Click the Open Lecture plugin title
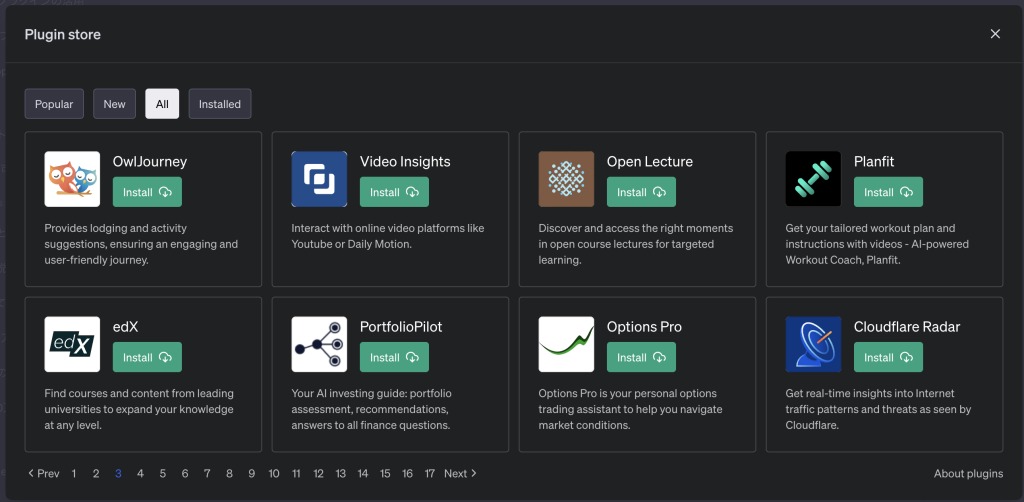Screen dimensions: 1024x502 650,161
